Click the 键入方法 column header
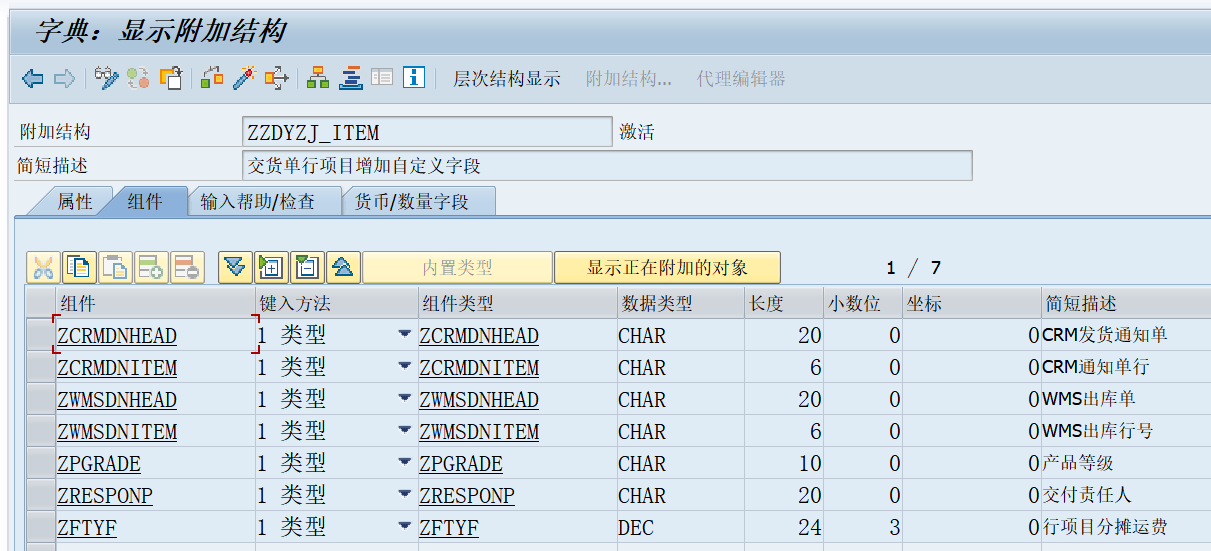This screenshot has width=1211, height=551. coord(337,303)
